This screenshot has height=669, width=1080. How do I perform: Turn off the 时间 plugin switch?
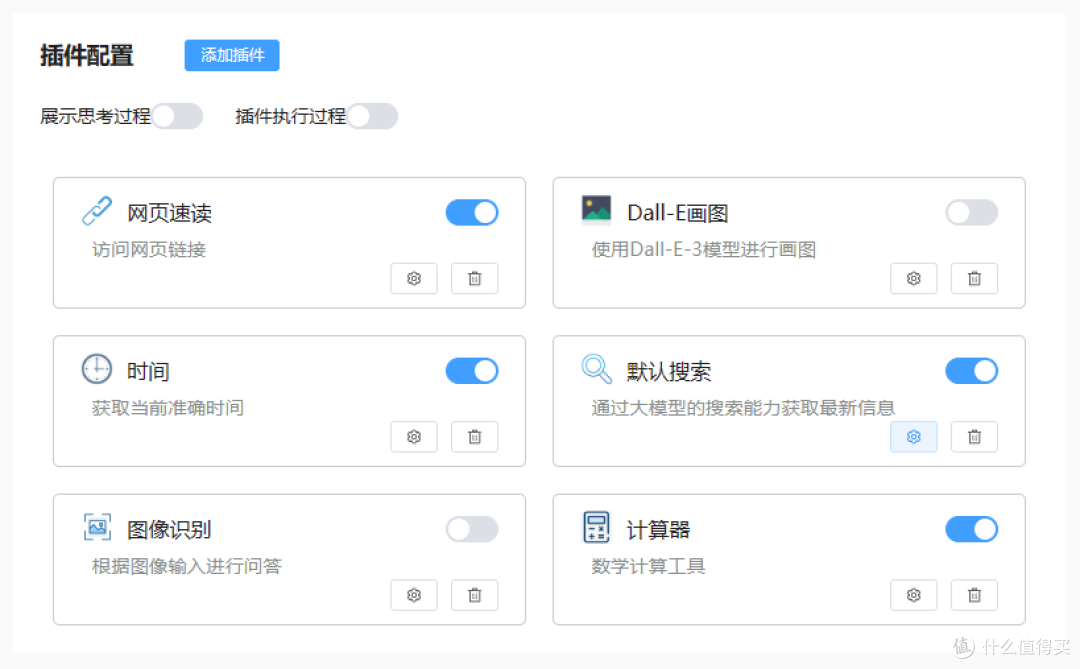pos(472,371)
